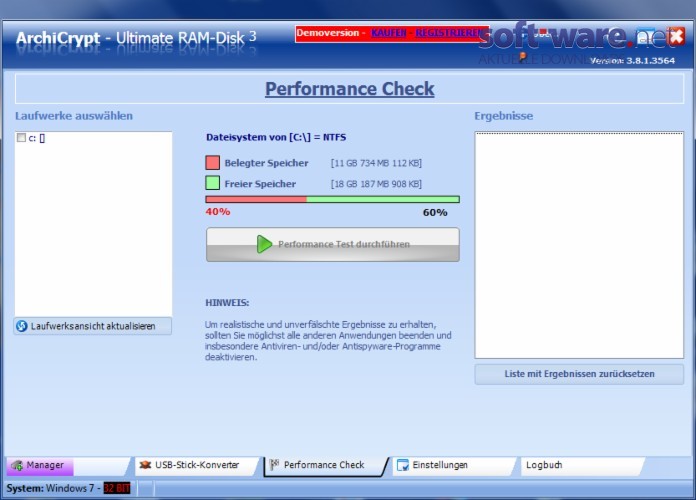Click the HINWEIS: heading
696x500 pixels.
(227, 303)
